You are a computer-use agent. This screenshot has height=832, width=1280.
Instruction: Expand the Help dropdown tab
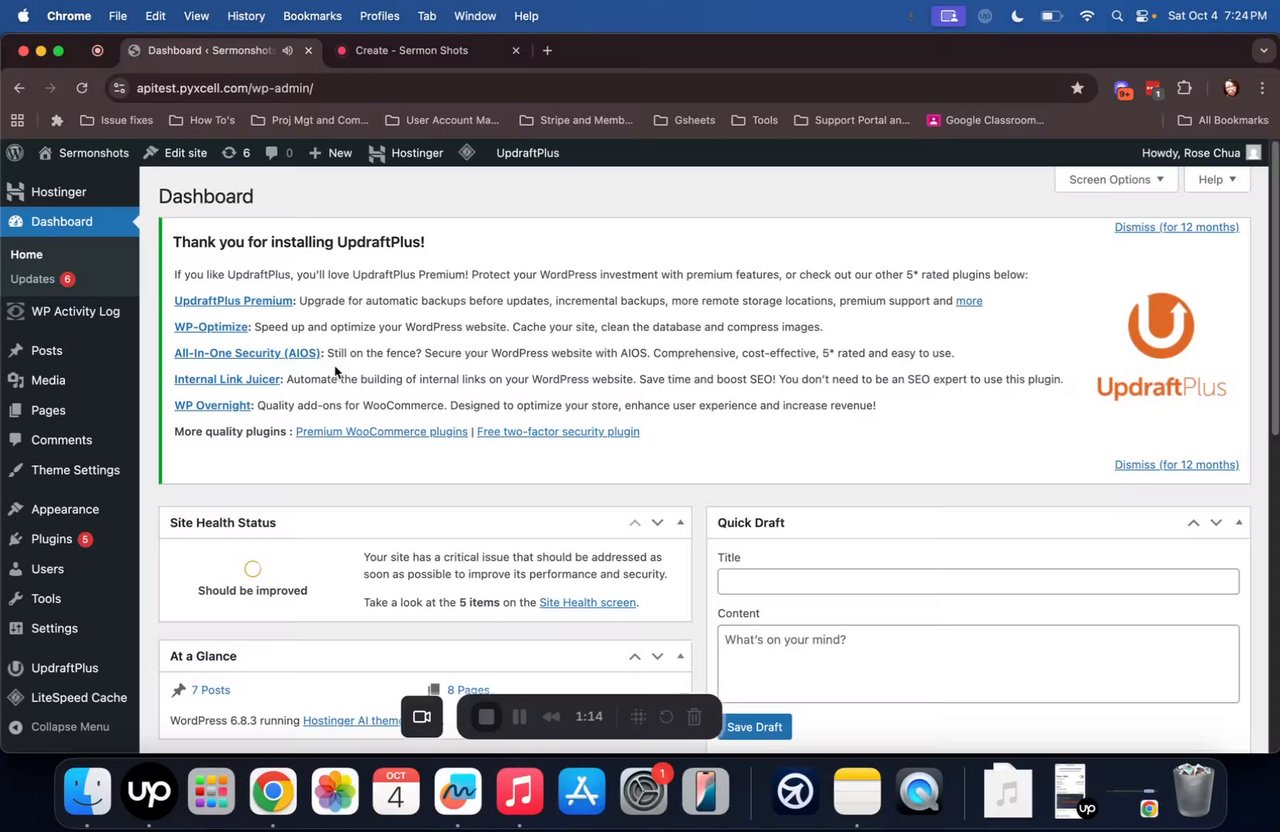coord(1217,180)
